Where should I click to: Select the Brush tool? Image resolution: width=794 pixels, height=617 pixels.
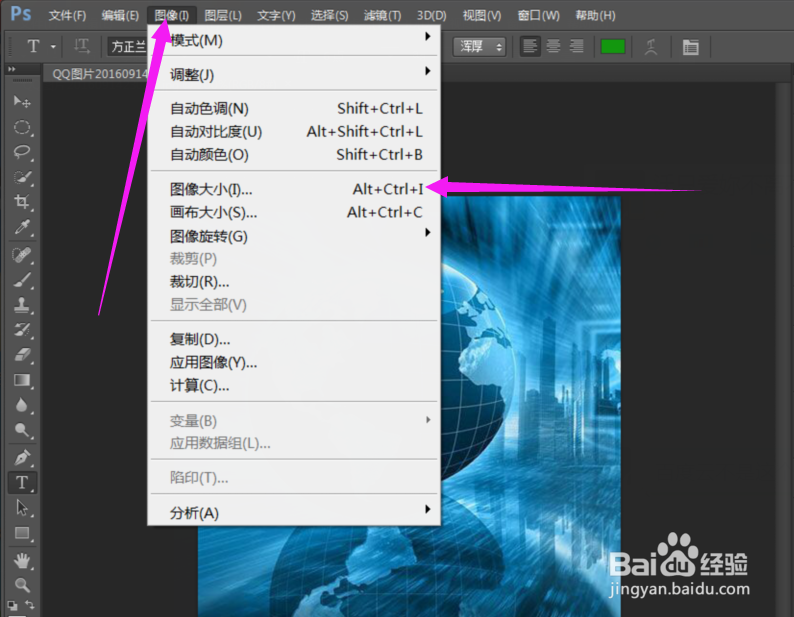22,280
